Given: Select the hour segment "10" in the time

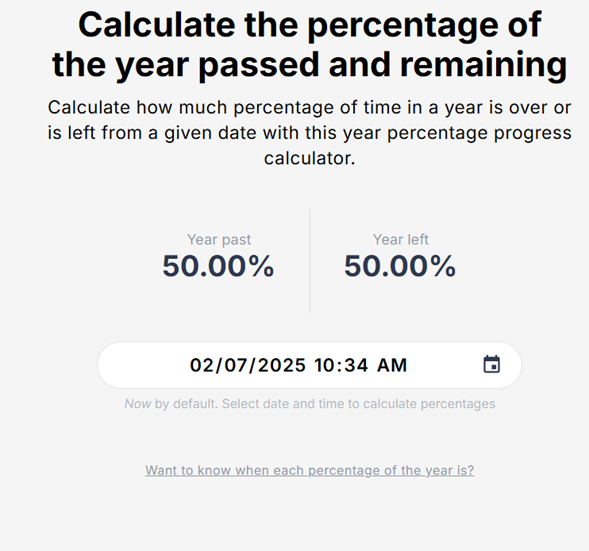Looking at the screenshot, I should 325,365.
